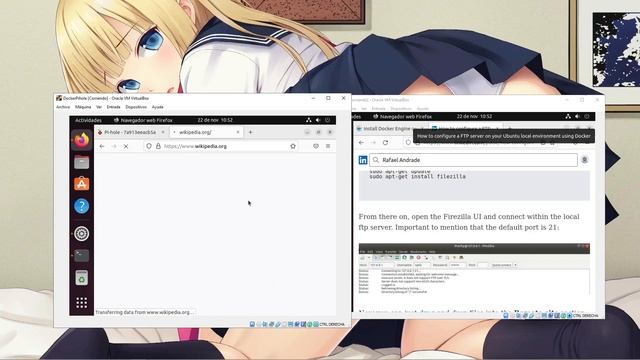
Task: Close the Pi-hole tab
Action: [163, 132]
